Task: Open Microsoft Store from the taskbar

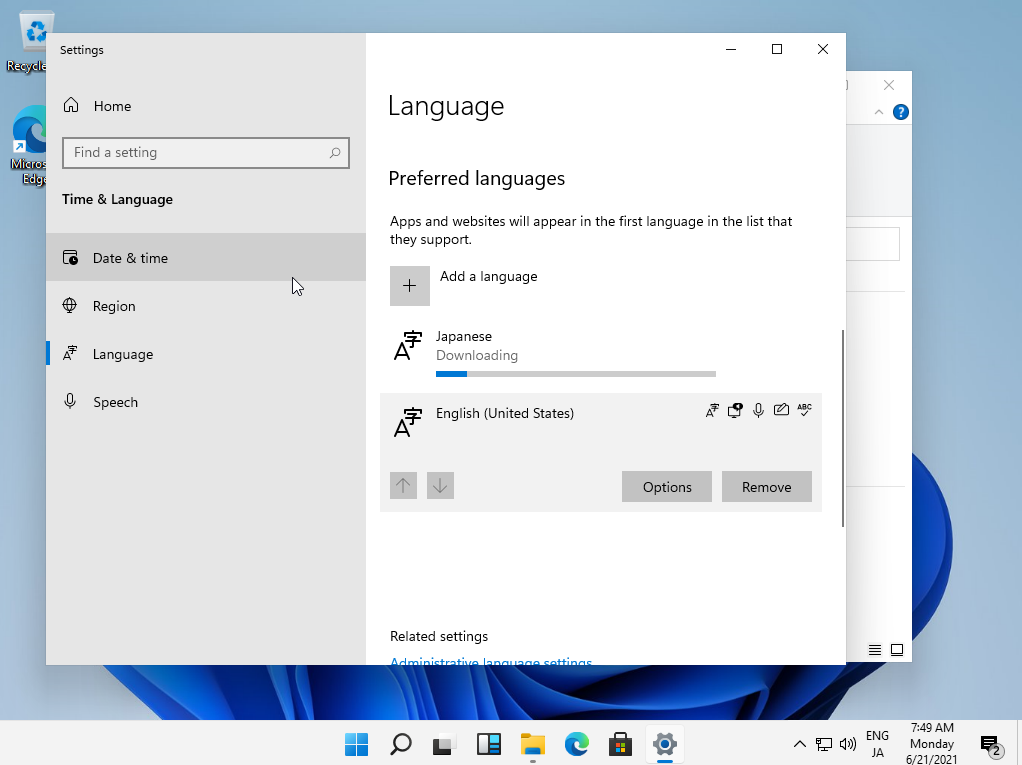Action: pyautogui.click(x=620, y=744)
